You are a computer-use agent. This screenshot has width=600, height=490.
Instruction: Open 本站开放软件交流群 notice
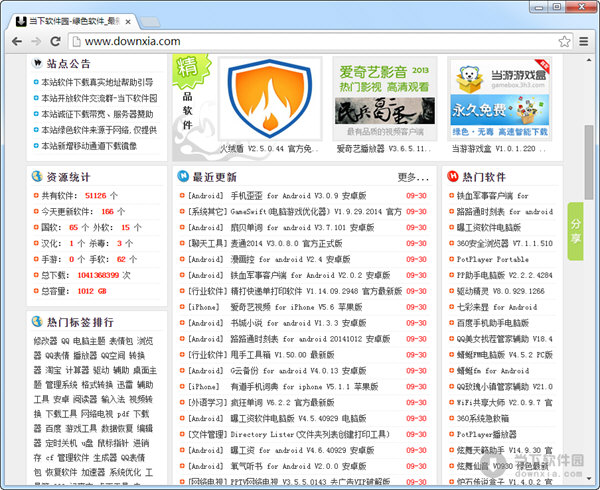click(99, 98)
